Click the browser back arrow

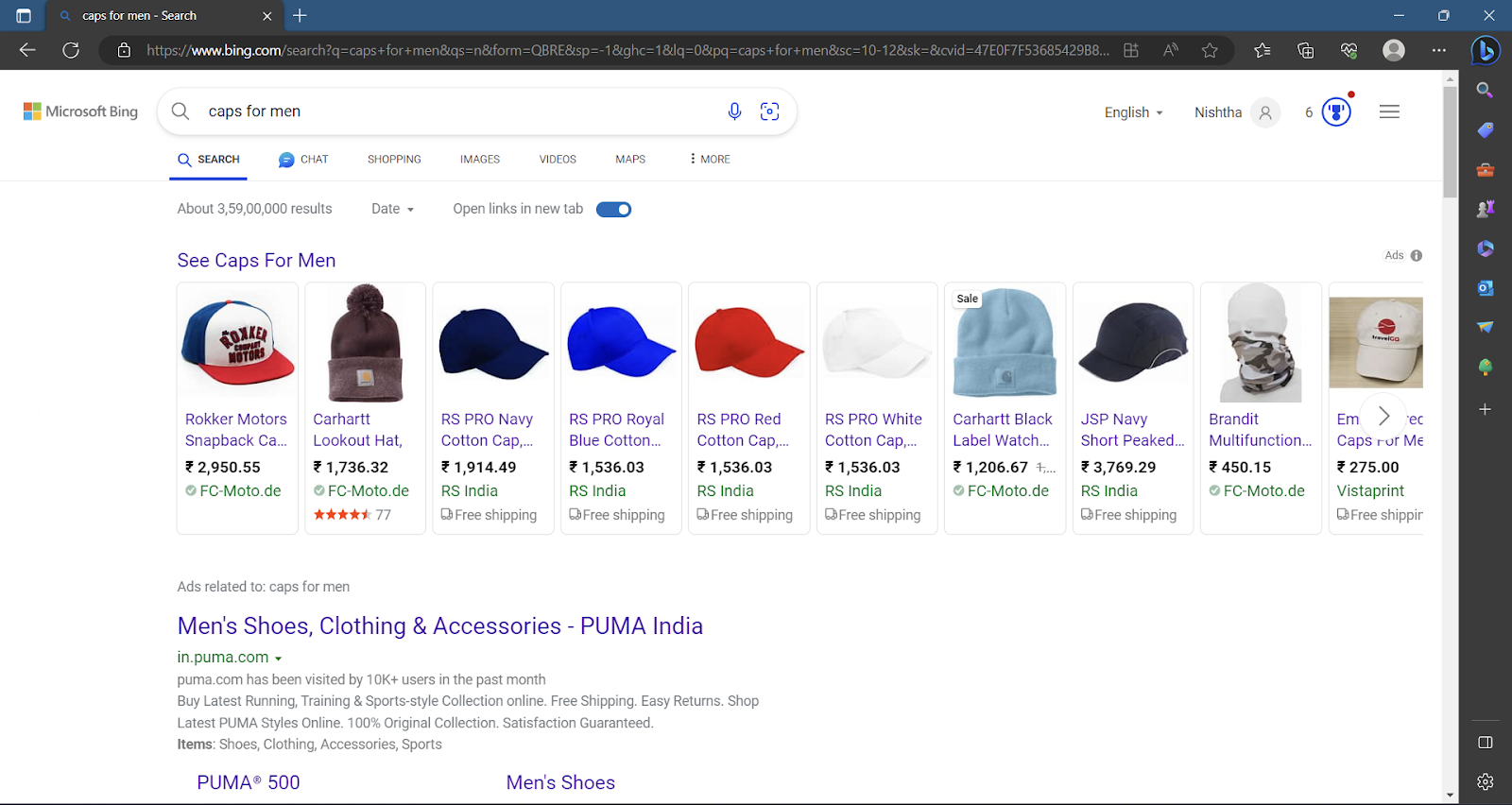(27, 50)
